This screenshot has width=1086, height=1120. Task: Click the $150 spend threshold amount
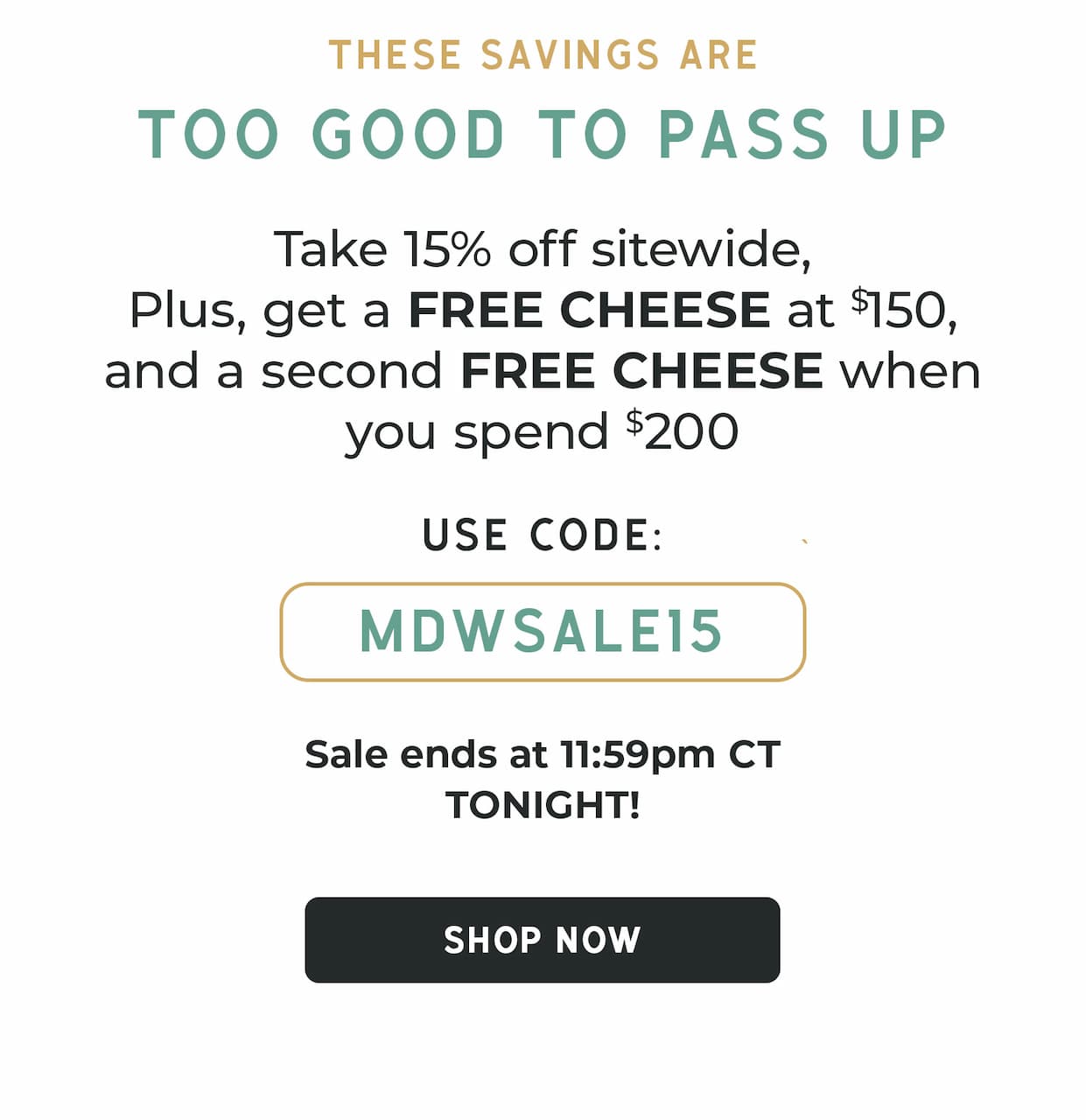coord(905,310)
